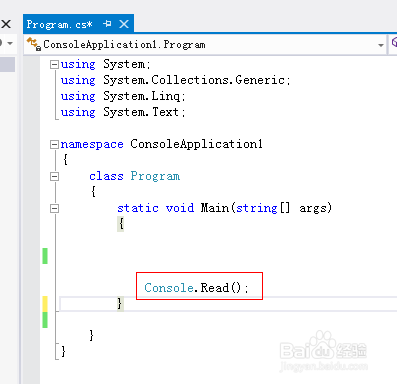
Task: Pin the Program.cs tab
Action: click(x=107, y=24)
